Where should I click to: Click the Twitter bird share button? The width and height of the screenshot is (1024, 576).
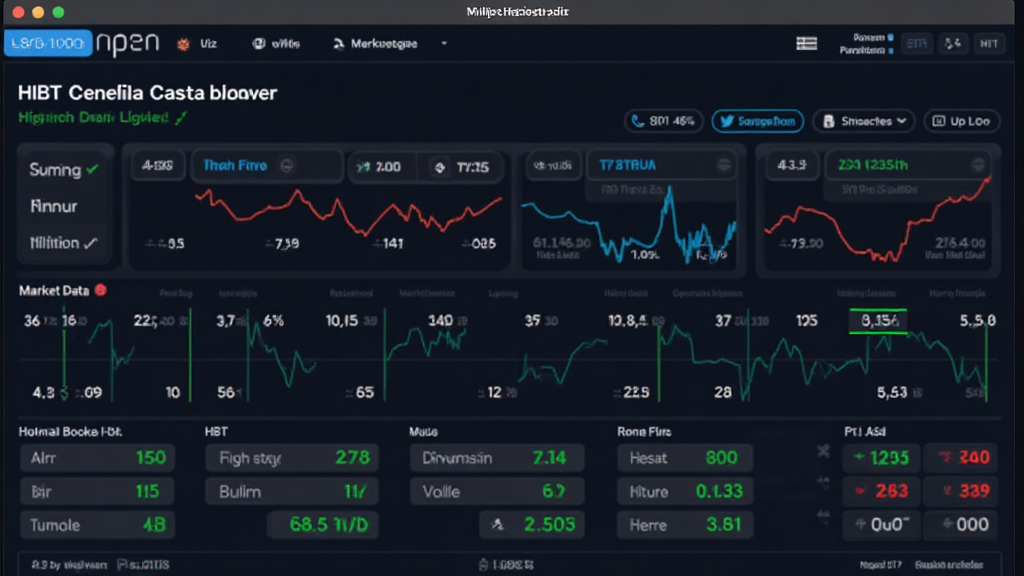point(757,121)
